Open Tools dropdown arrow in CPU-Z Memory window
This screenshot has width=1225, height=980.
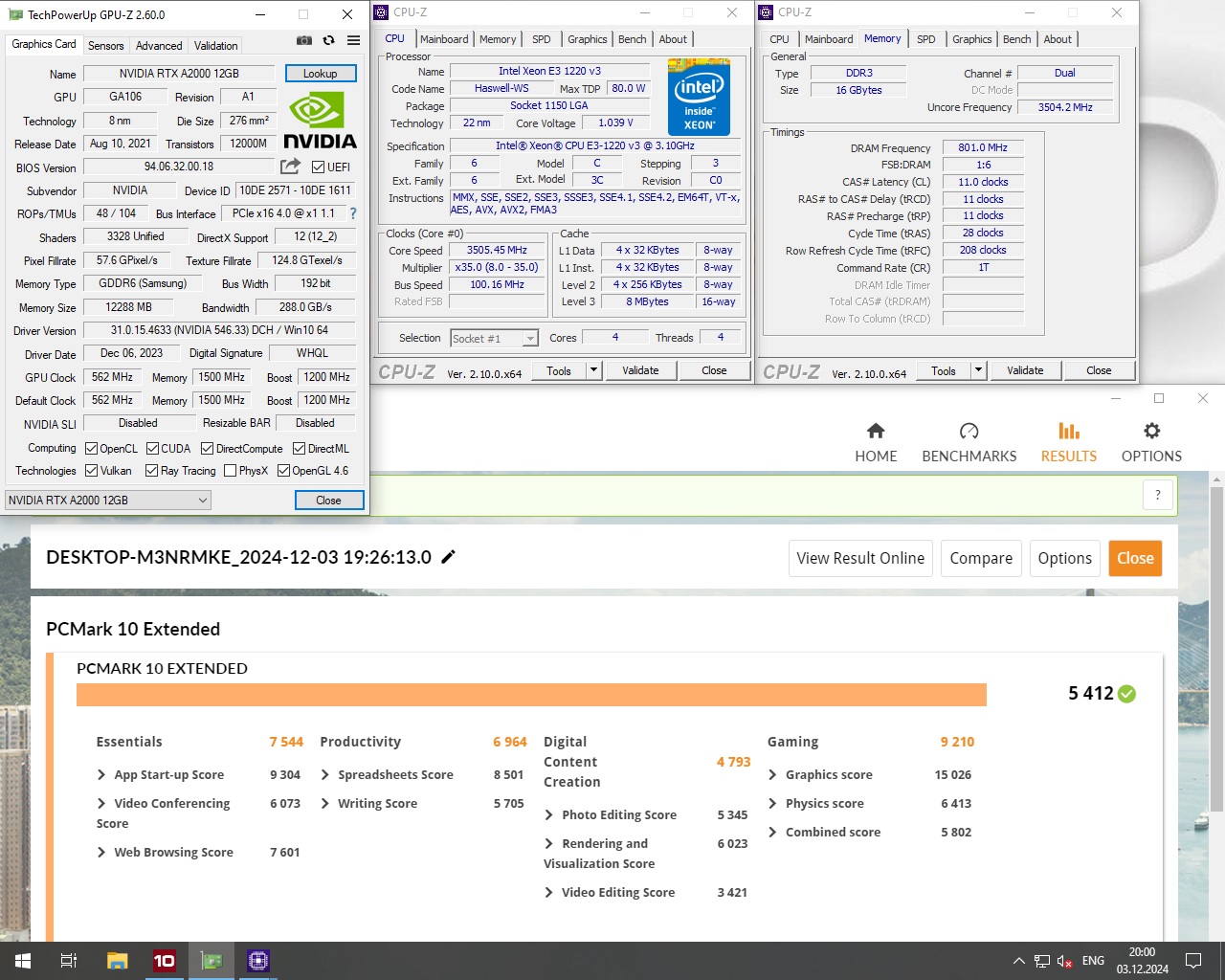click(x=978, y=370)
